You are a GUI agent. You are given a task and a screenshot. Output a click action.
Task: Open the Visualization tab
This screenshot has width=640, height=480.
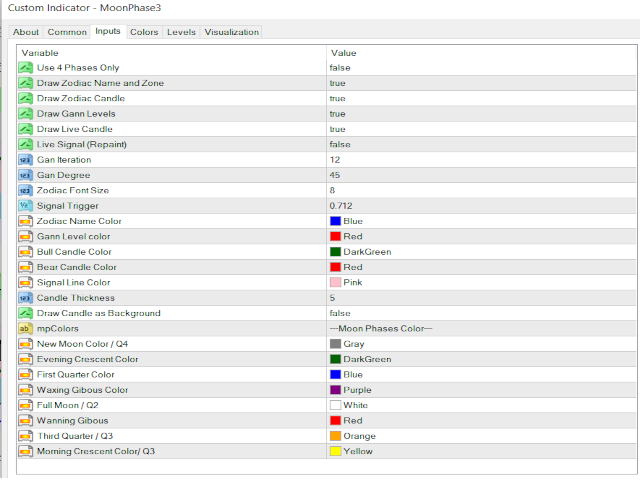(231, 32)
